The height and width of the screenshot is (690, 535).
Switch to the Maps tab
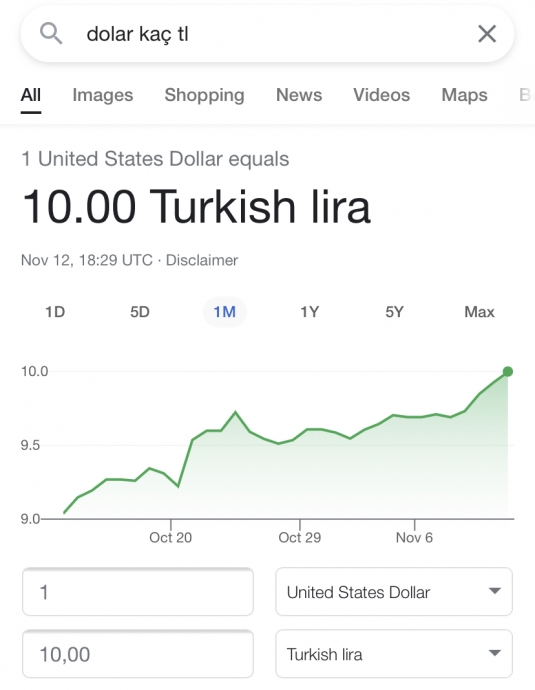pos(464,95)
